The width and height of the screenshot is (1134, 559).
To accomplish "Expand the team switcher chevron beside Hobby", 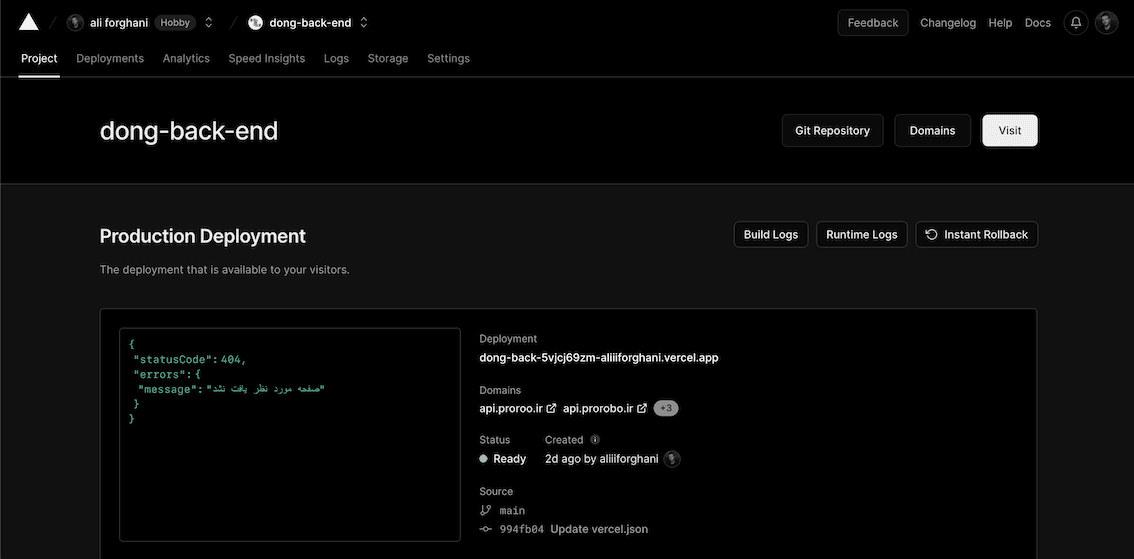I will [x=209, y=22].
